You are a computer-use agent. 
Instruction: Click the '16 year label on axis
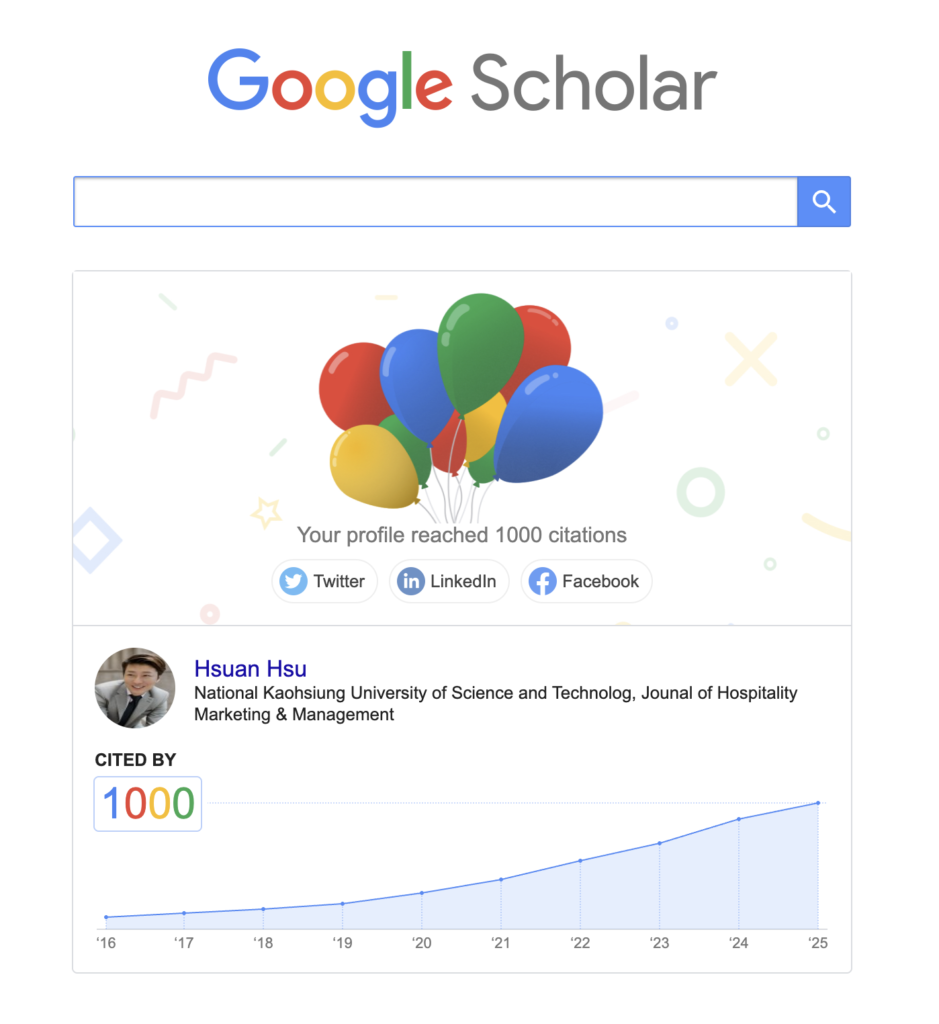tap(106, 943)
